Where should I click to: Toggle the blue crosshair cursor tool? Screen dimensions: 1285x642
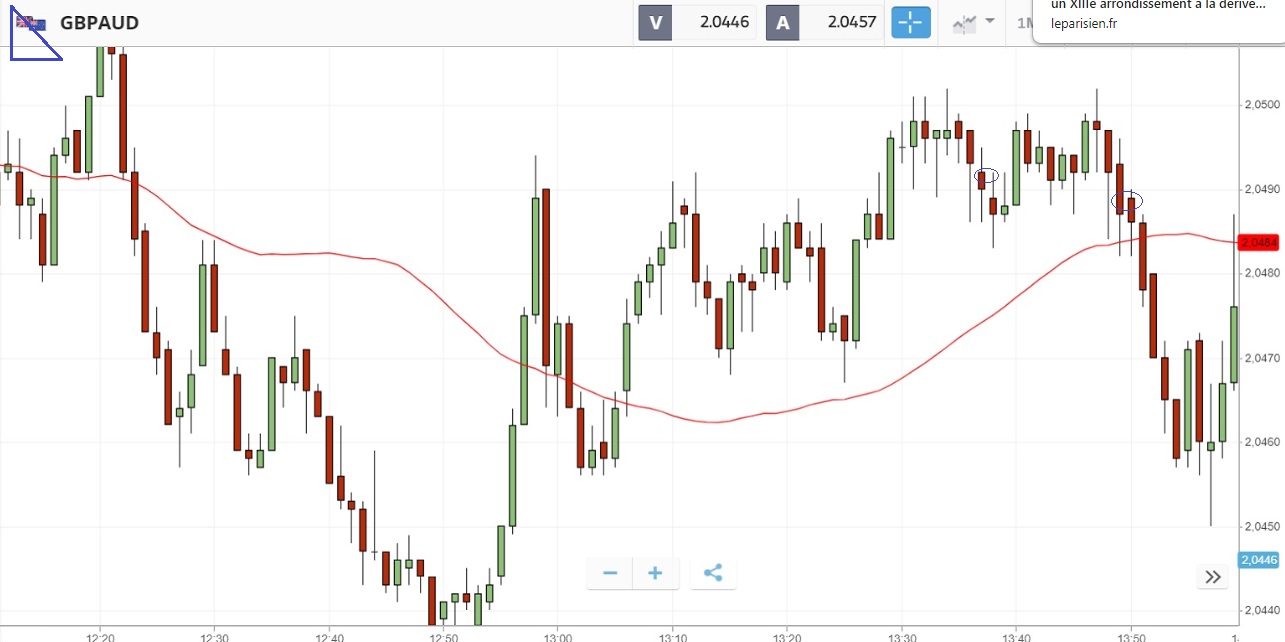tap(911, 23)
